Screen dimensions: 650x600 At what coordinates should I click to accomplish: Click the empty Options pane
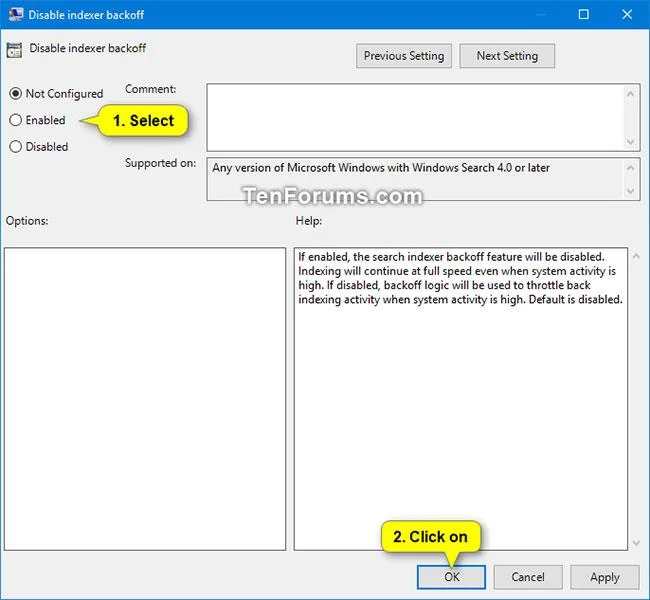point(145,399)
